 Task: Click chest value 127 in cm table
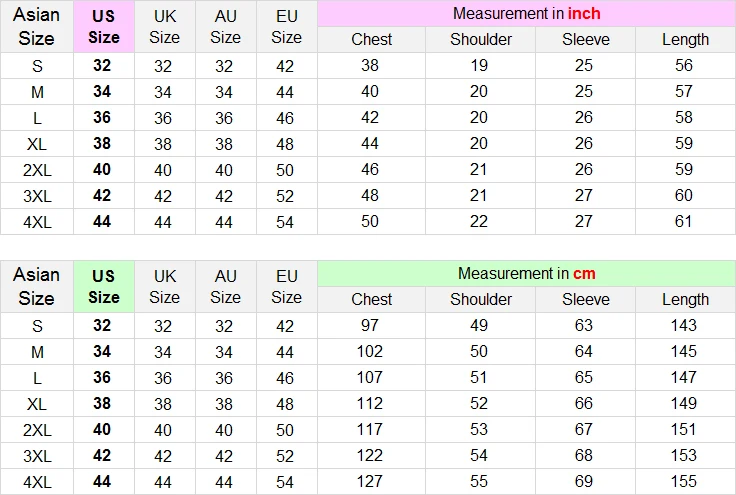pyautogui.click(x=370, y=481)
